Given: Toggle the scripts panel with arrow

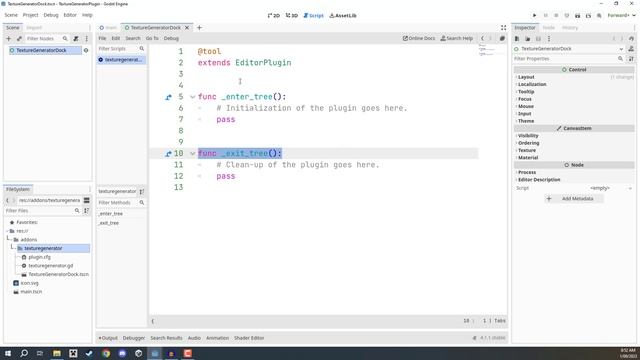Looking at the screenshot, I should 153,321.
